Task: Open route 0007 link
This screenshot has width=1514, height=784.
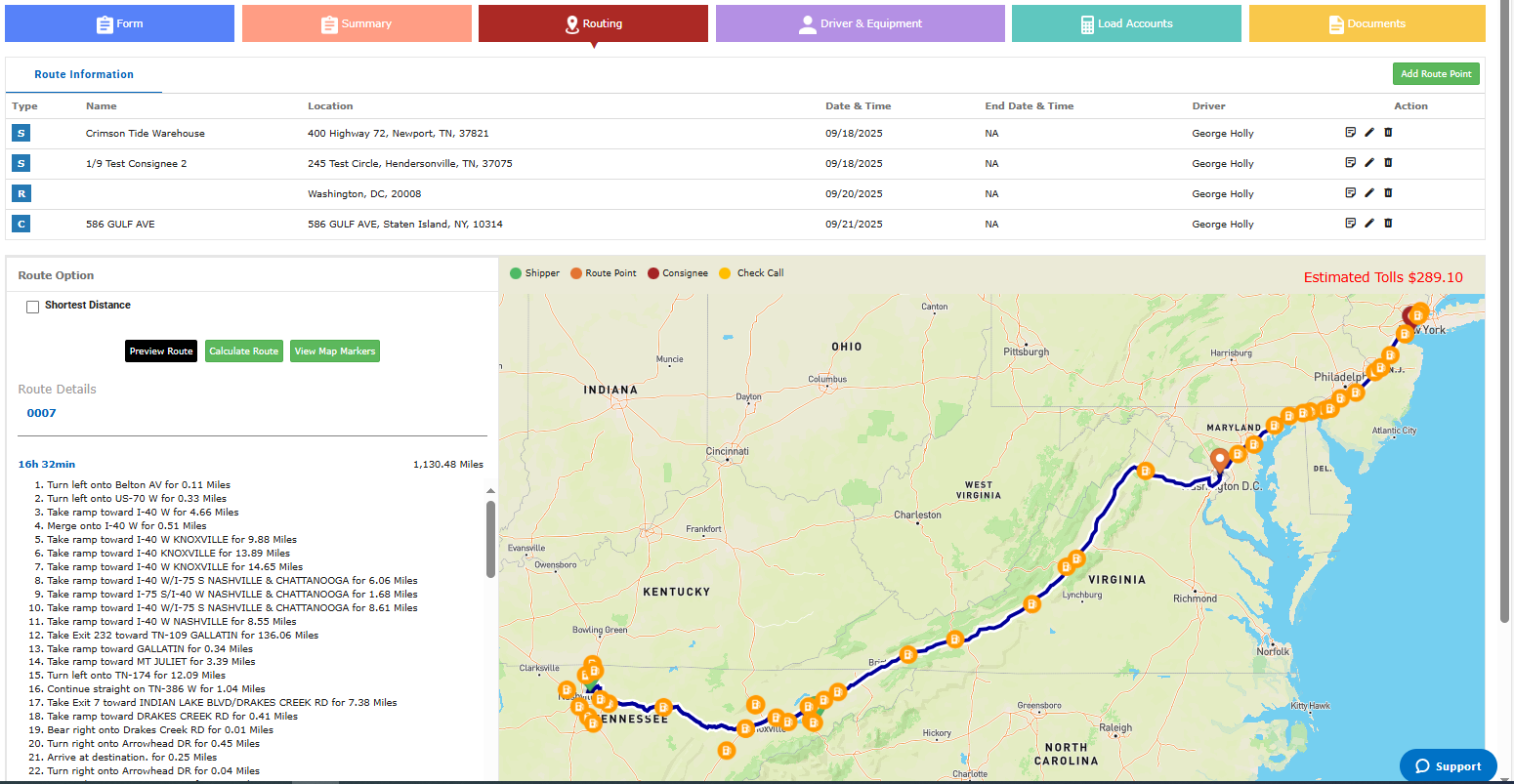Action: point(42,413)
